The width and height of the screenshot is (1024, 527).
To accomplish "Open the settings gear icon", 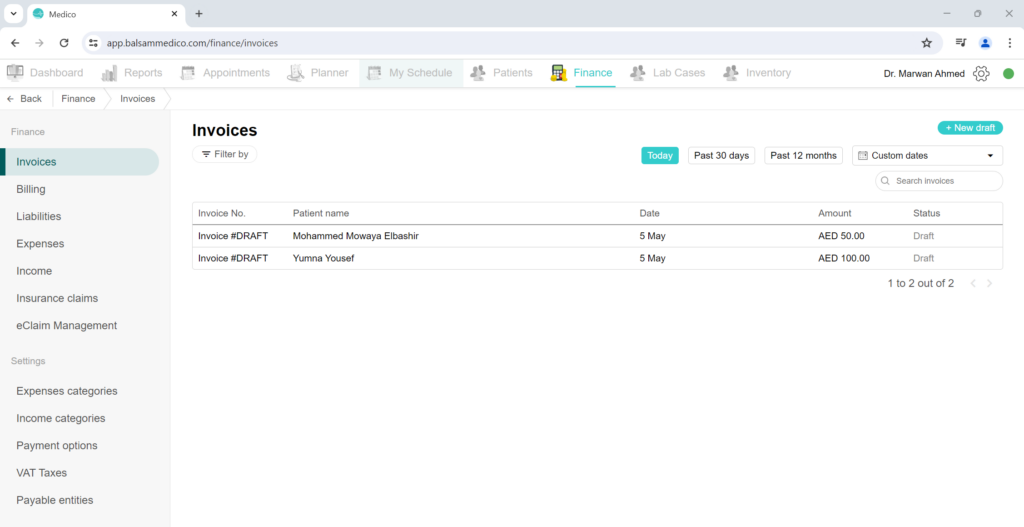I will coord(980,73).
